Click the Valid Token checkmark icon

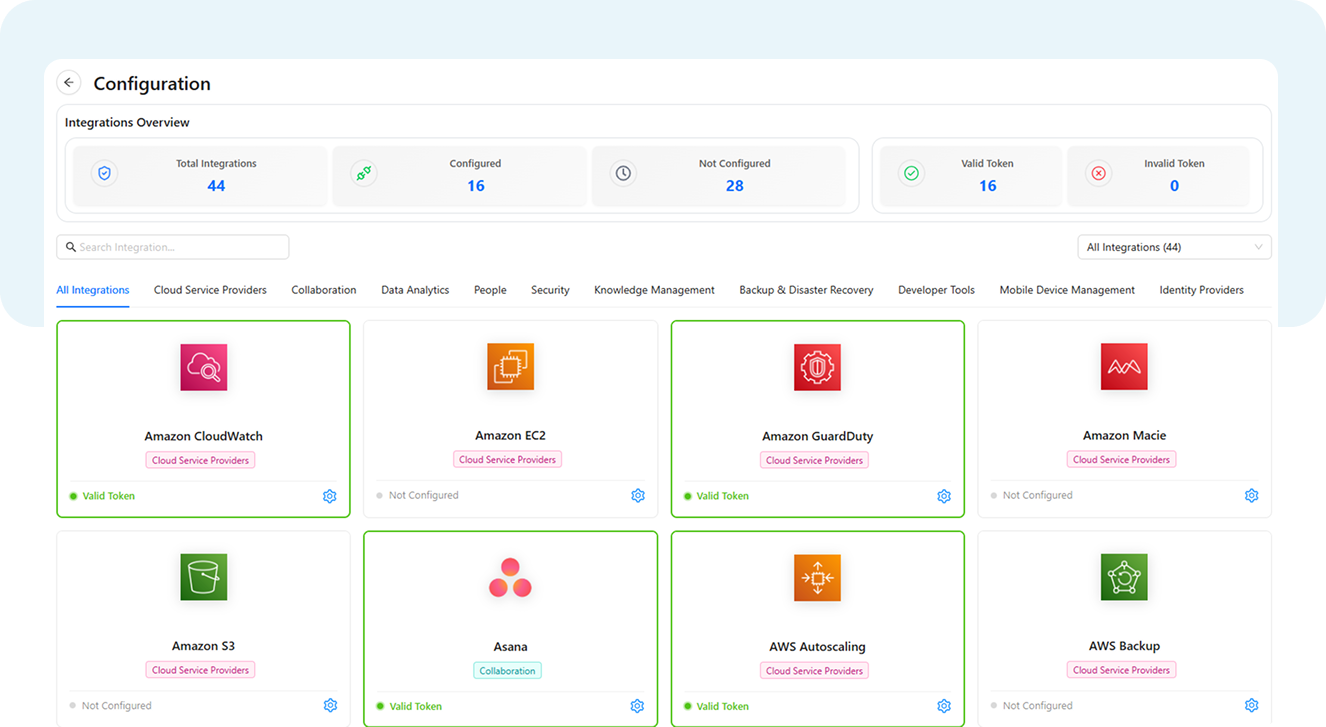(x=911, y=173)
